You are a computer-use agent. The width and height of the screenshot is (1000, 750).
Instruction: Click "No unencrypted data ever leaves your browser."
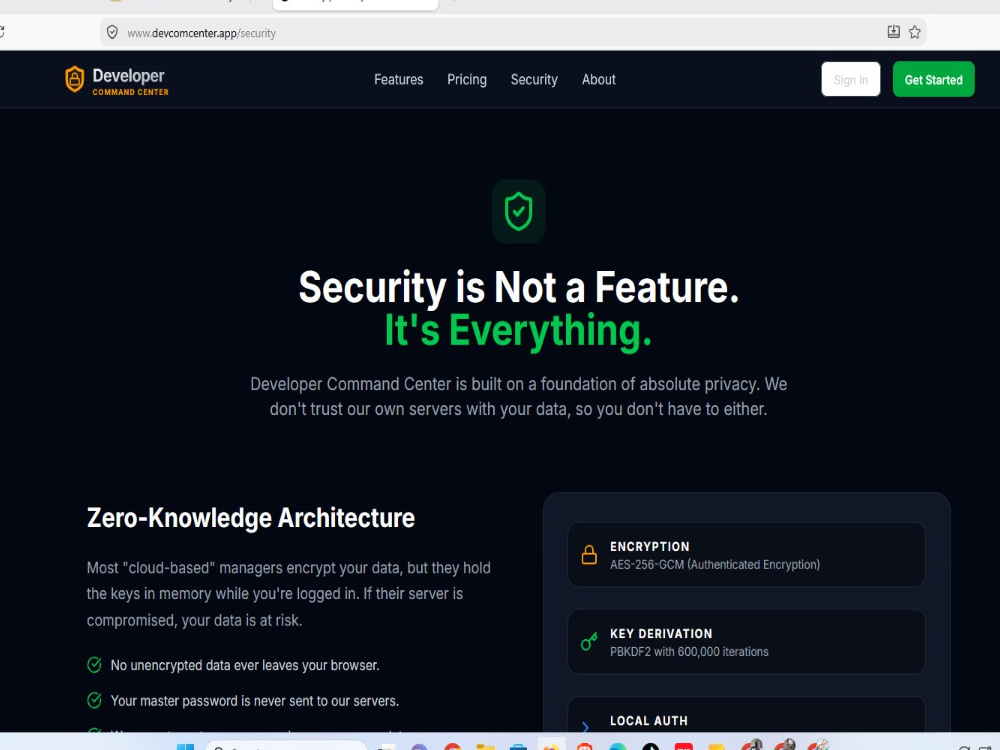pos(245,665)
